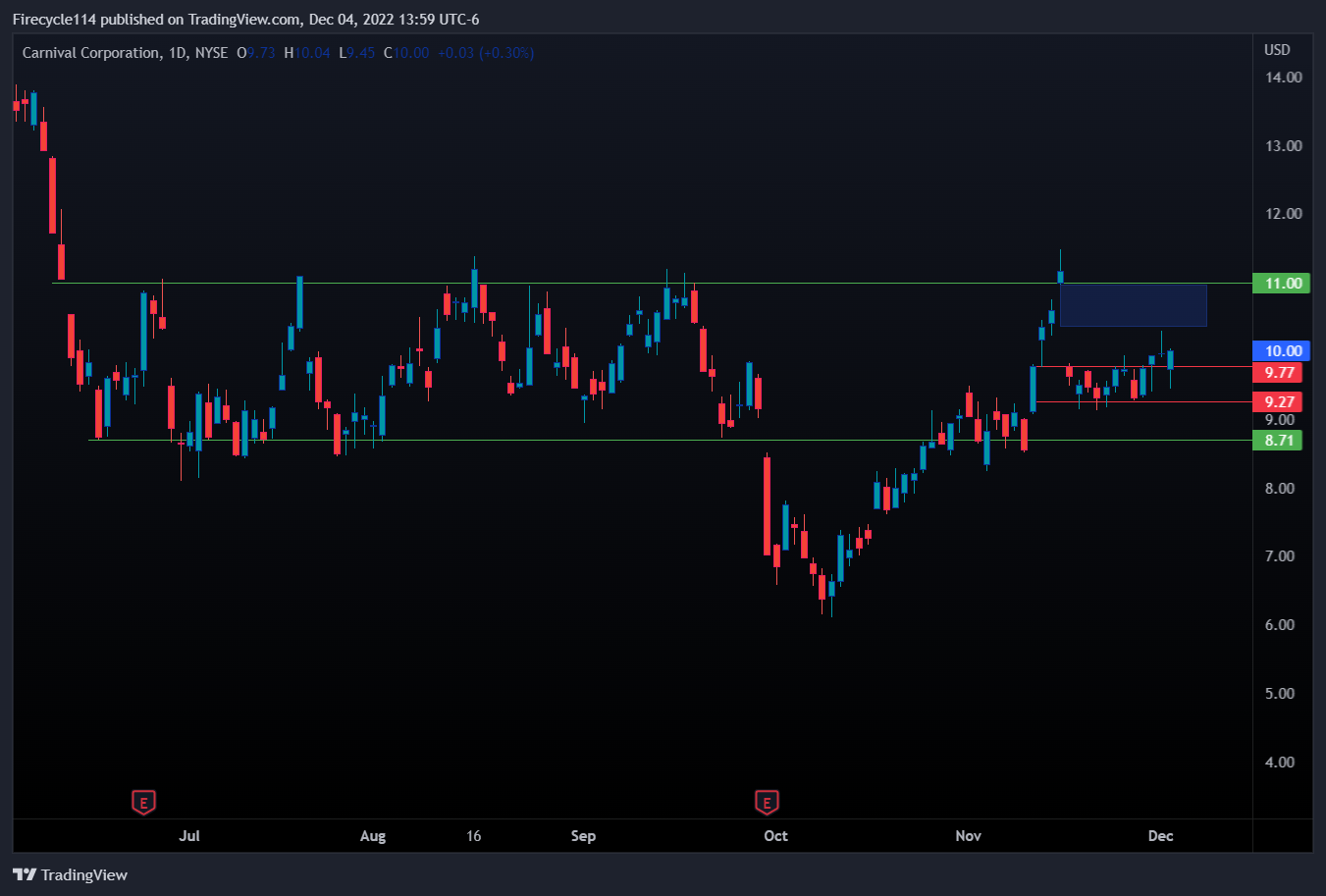Click the 13.00 price axis value
The width and height of the screenshot is (1326, 896).
pos(1284,146)
